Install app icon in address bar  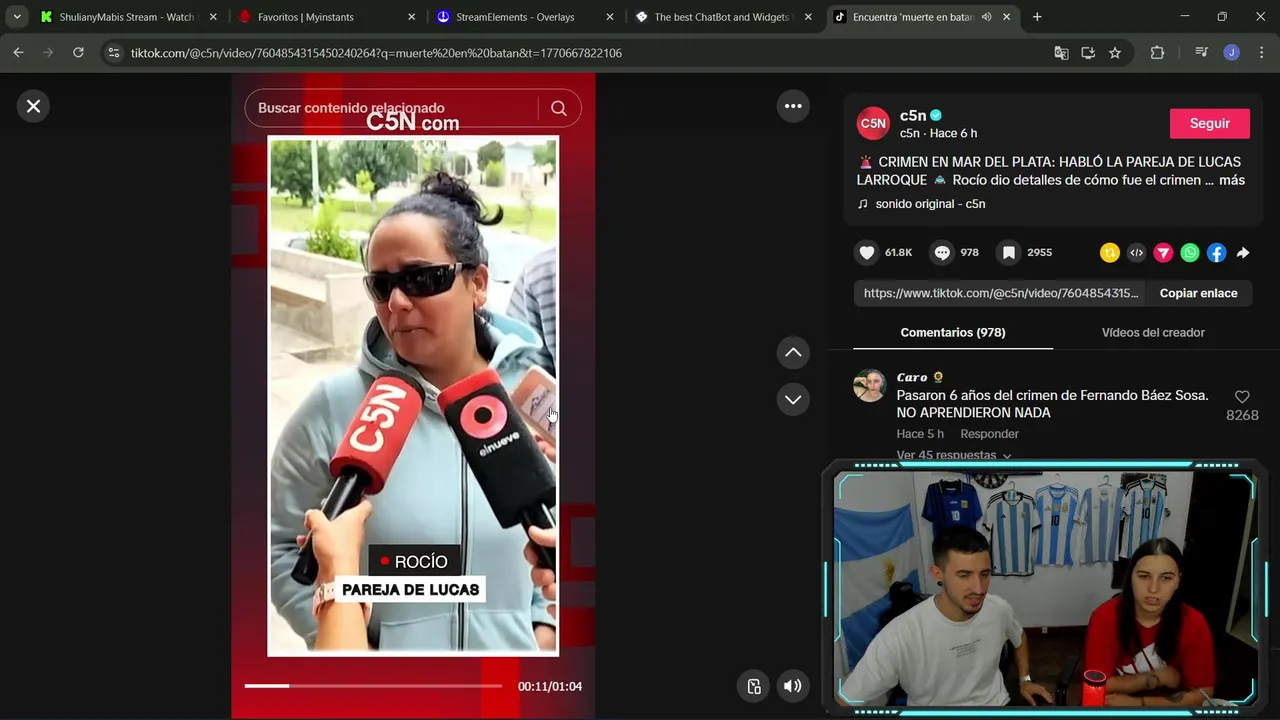point(1088,53)
